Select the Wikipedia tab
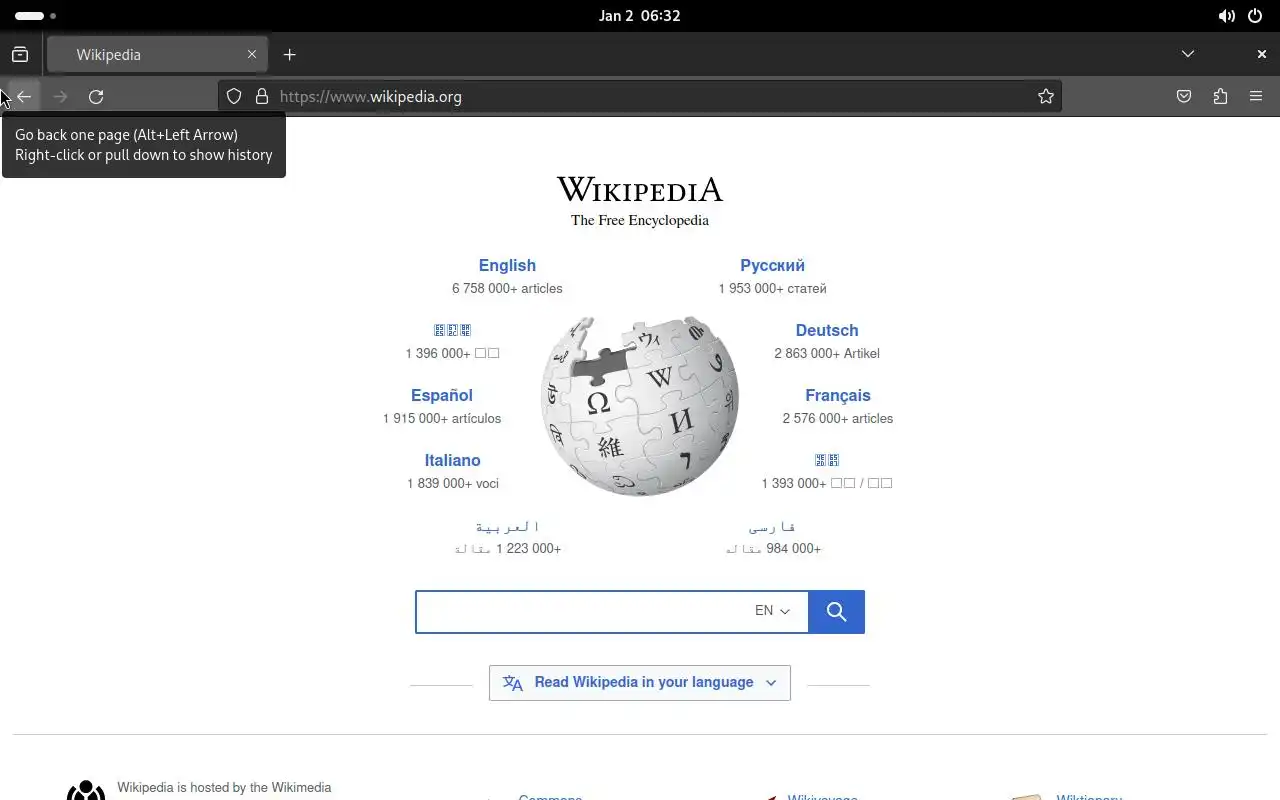Screen dimensions: 1280x800 click(x=156, y=54)
